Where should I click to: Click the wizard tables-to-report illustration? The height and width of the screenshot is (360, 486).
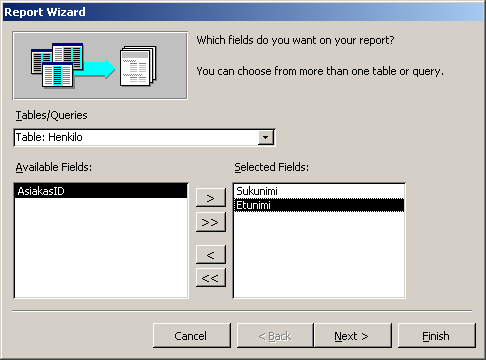[x=100, y=66]
